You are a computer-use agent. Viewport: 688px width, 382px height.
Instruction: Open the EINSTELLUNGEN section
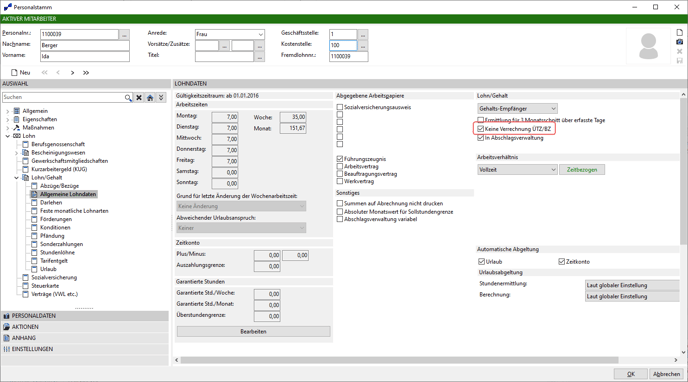tap(85, 349)
